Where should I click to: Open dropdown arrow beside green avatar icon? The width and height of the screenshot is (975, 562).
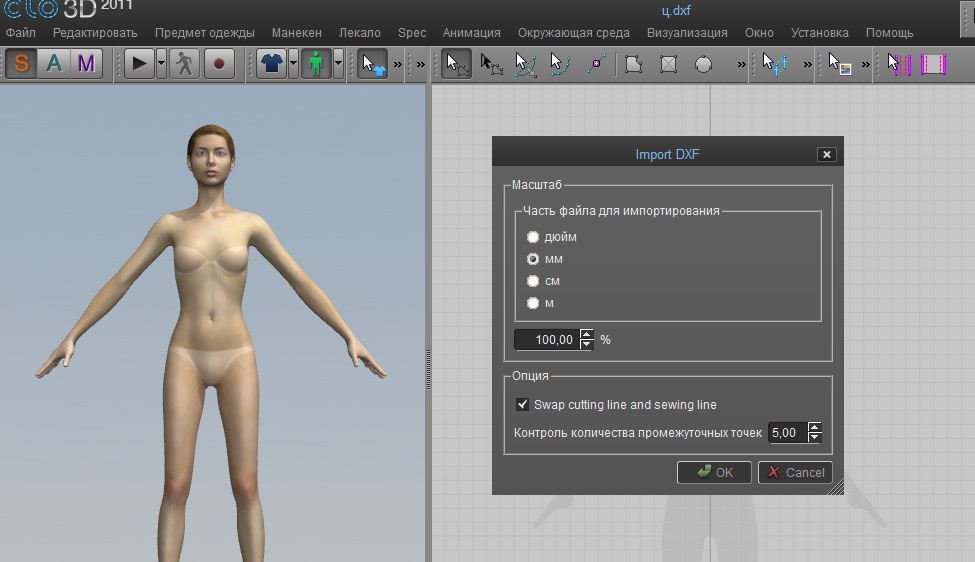[x=338, y=64]
